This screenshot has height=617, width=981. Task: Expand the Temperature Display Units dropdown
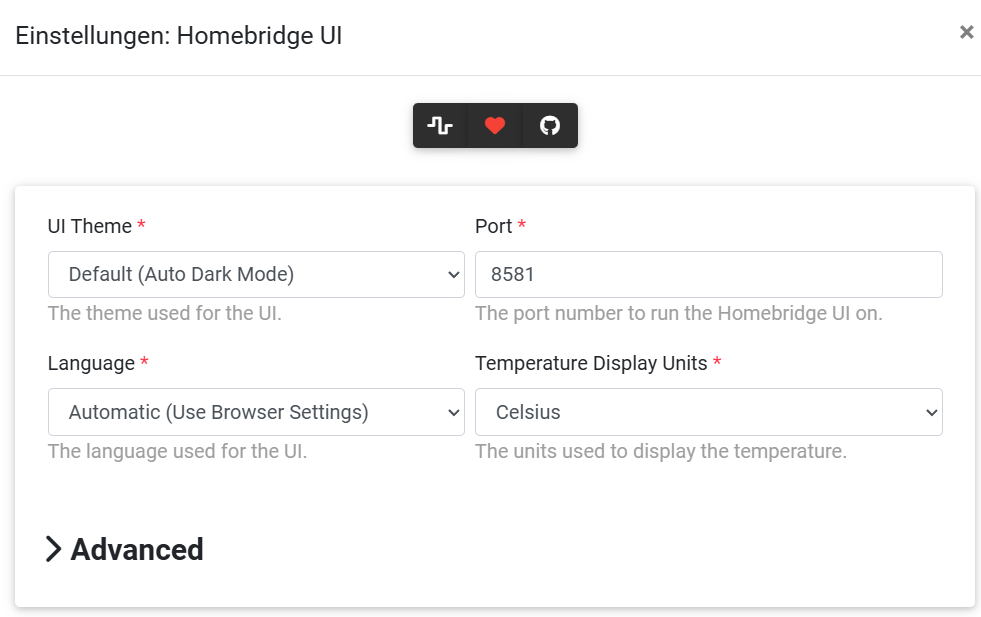tap(708, 412)
